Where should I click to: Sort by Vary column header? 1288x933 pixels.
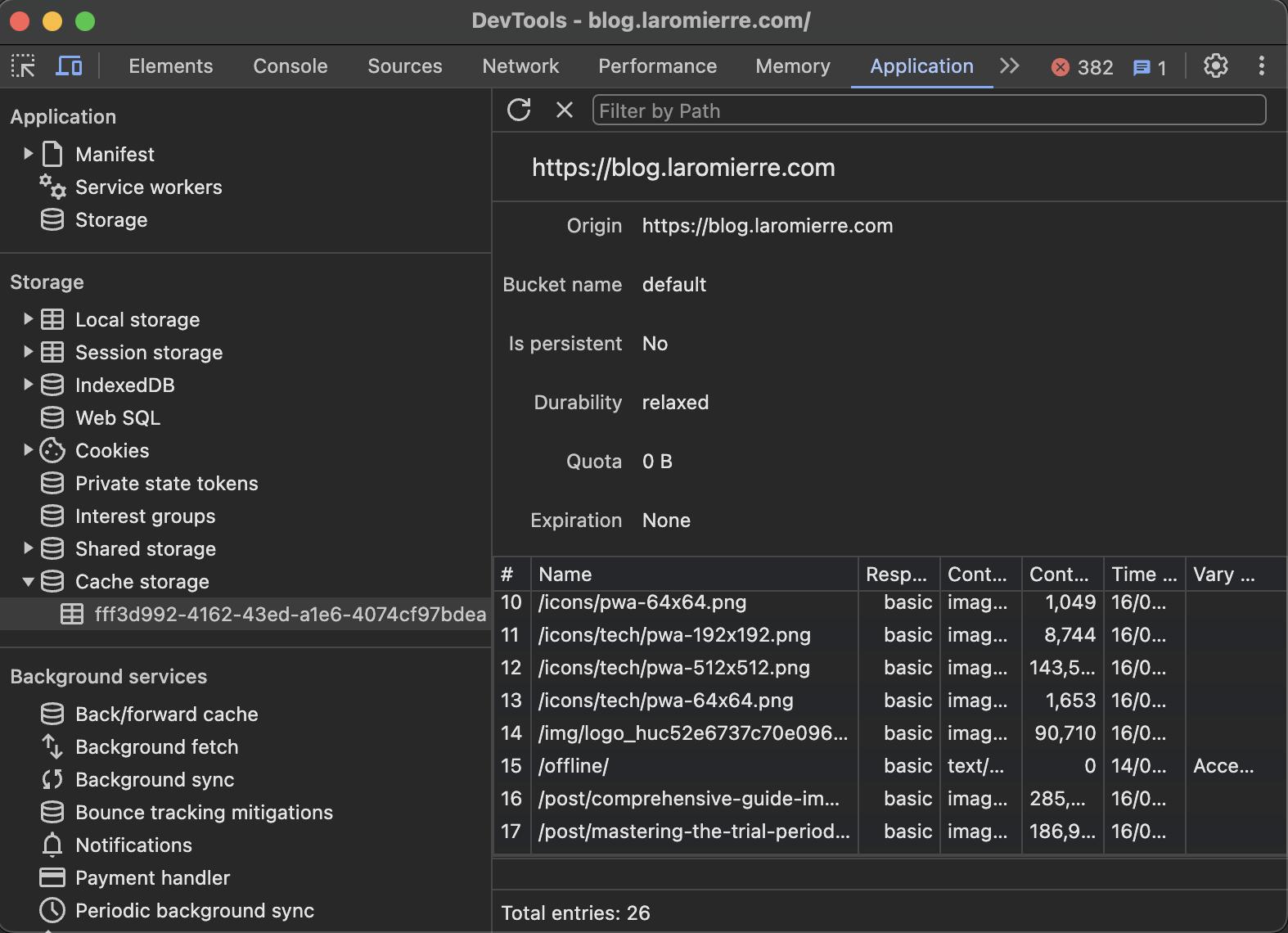[x=1236, y=574]
